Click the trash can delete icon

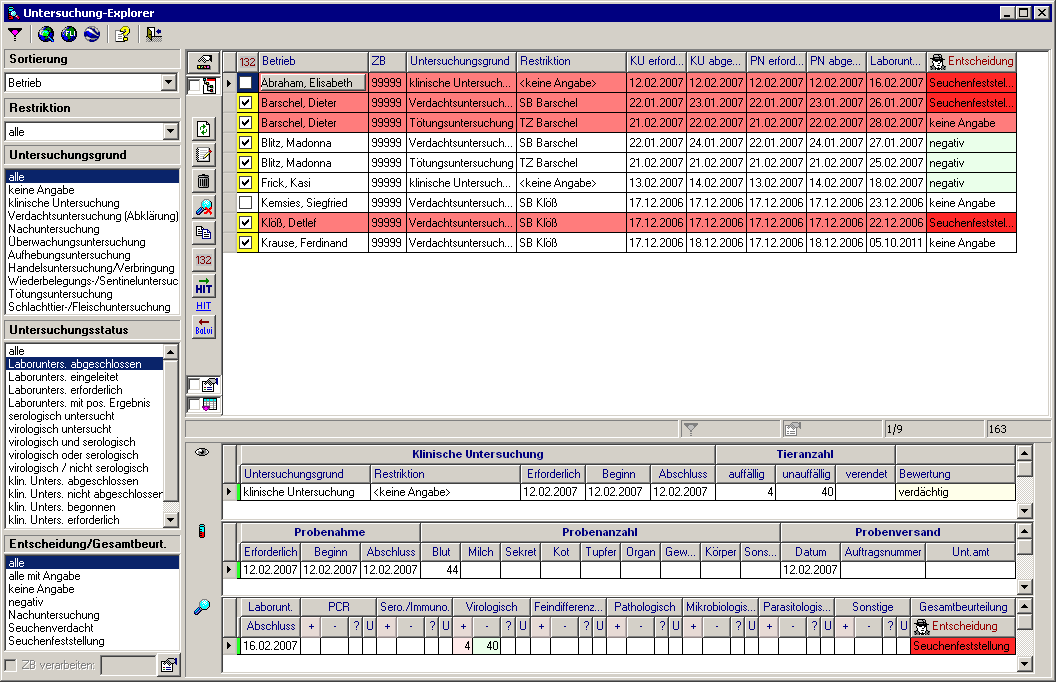pyautogui.click(x=203, y=181)
